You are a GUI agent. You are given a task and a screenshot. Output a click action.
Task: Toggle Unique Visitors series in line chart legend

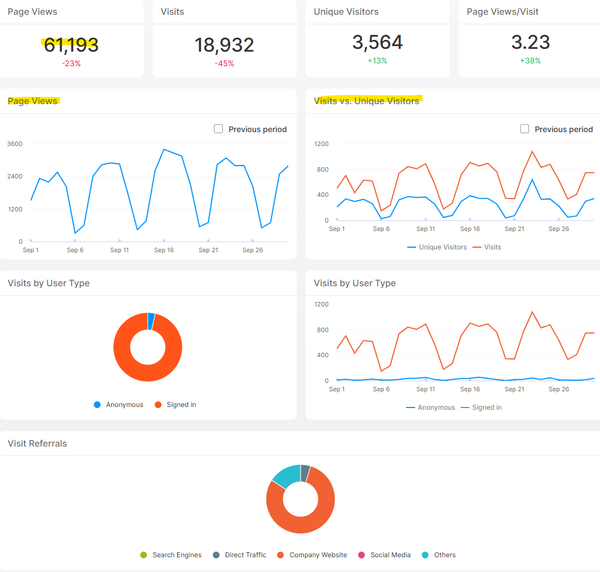437,247
